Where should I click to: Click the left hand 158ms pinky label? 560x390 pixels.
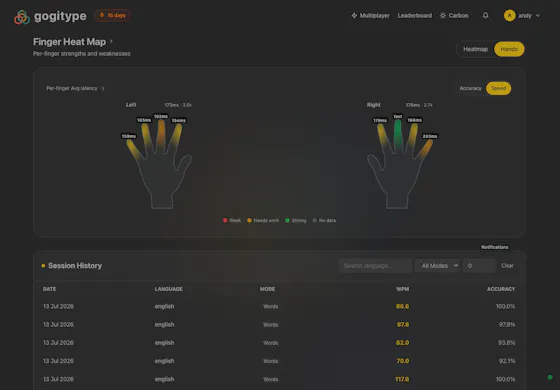129,136
